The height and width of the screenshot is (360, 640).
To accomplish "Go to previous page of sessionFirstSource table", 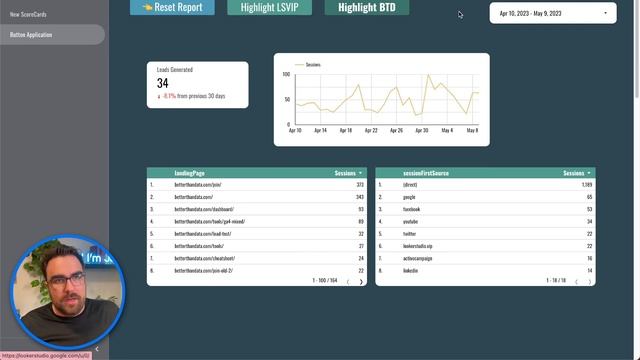I will click(x=576, y=282).
